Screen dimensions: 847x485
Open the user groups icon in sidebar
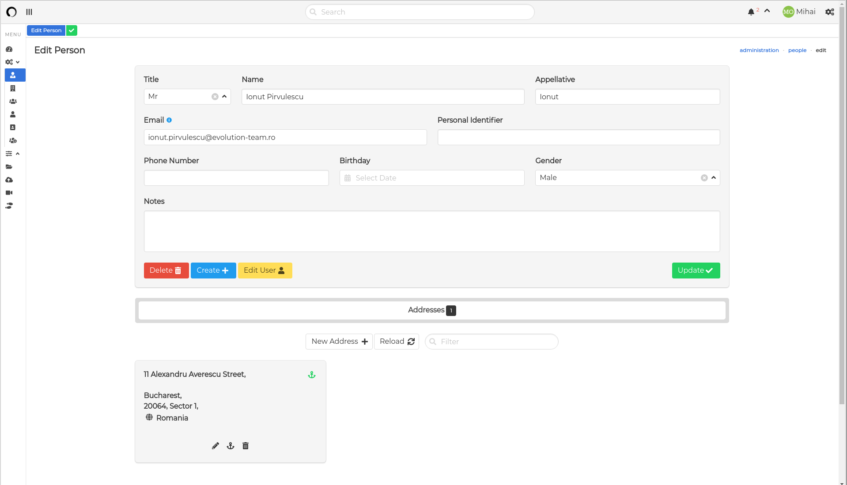pos(12,102)
